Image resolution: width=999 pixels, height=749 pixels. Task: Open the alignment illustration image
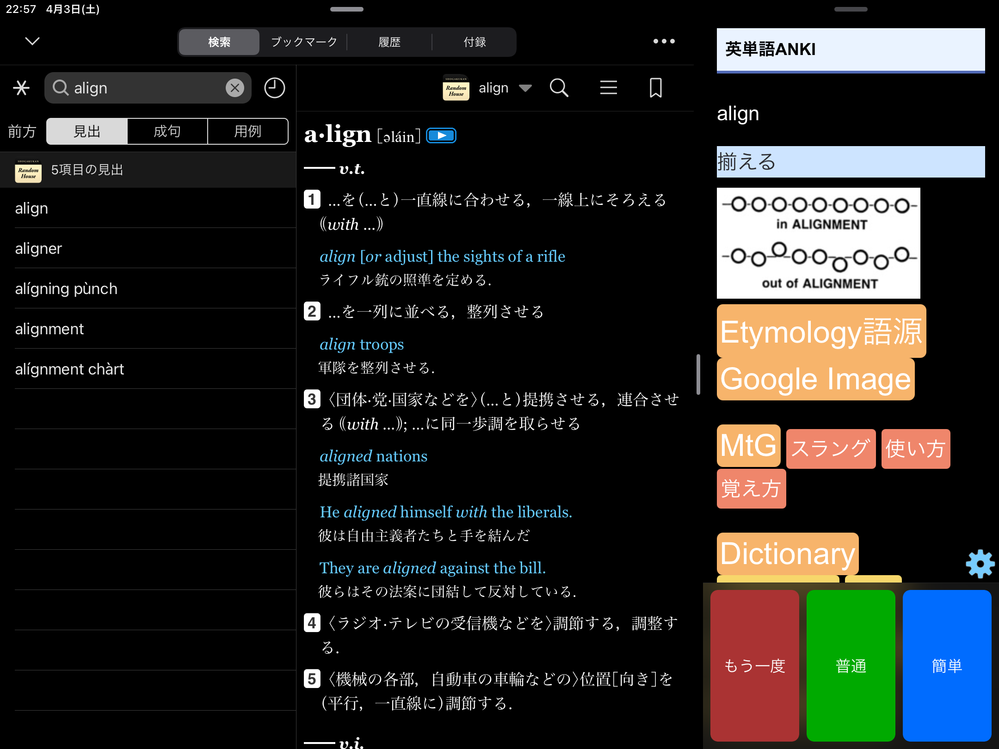coord(818,243)
